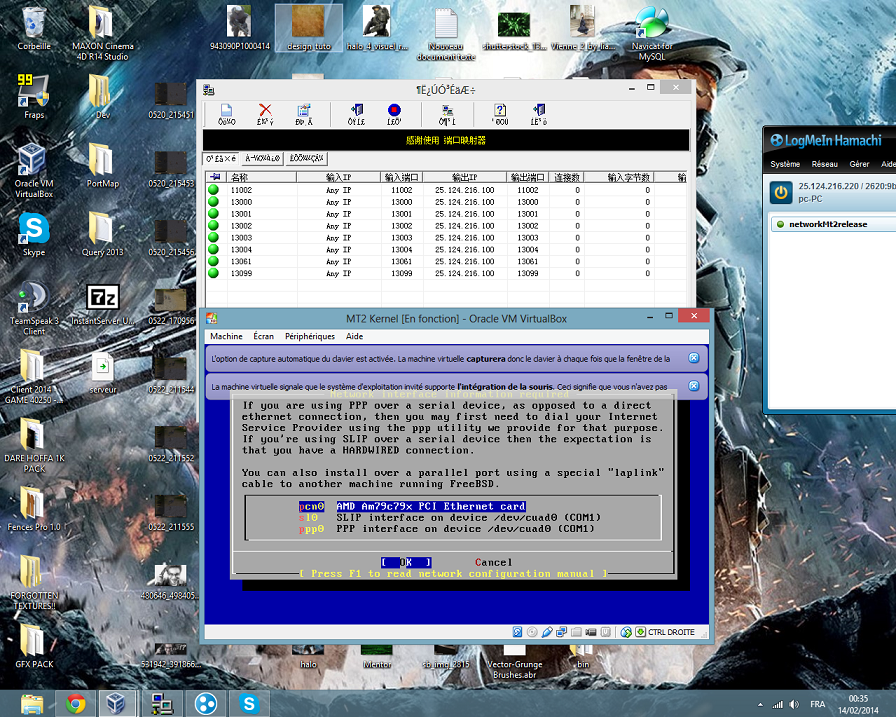
Task: Open Chrome from the taskbar
Action: [75, 703]
